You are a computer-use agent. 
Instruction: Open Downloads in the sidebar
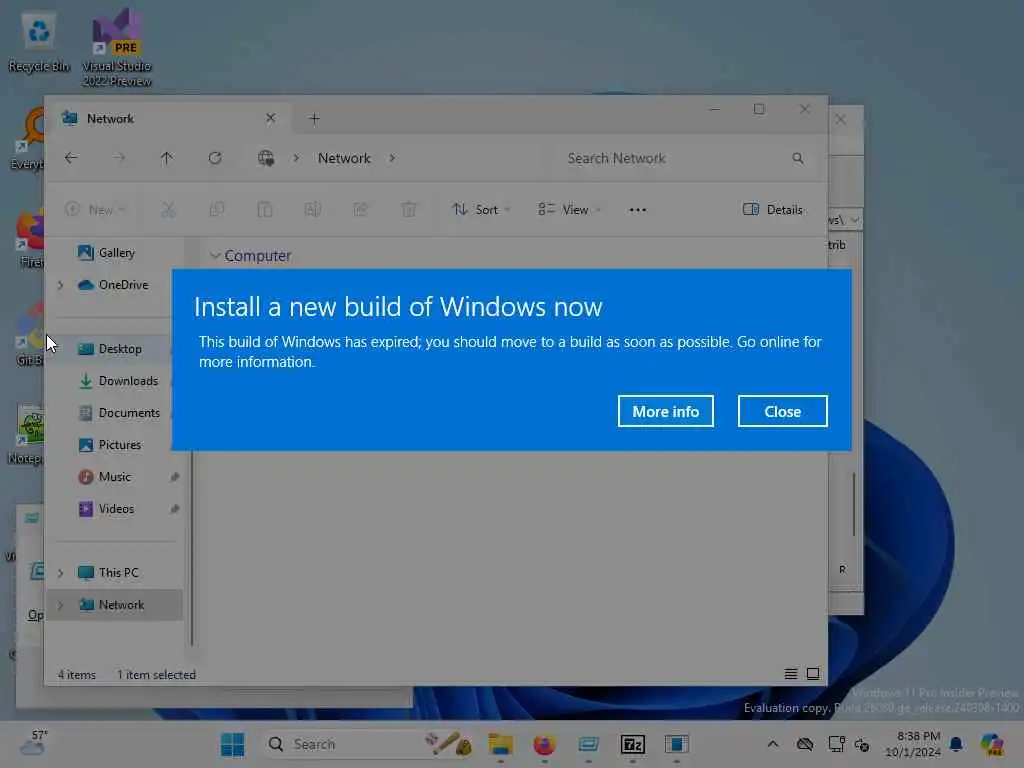(x=128, y=381)
